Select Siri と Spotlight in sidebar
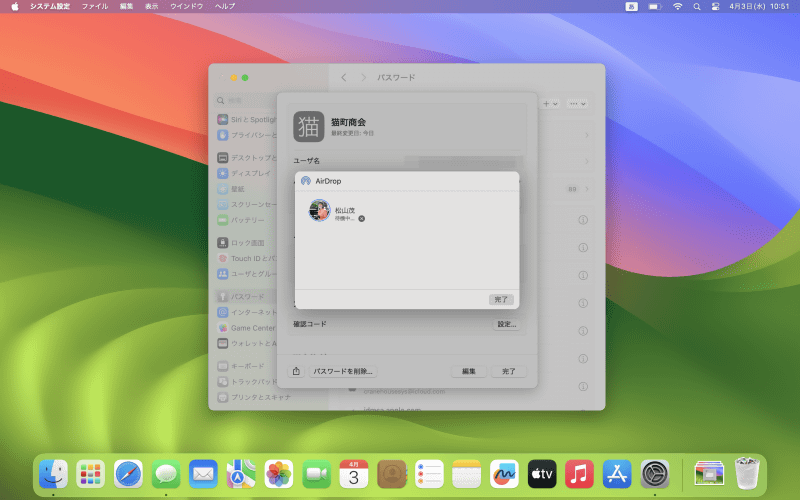The height and width of the screenshot is (500, 800). tap(247, 119)
